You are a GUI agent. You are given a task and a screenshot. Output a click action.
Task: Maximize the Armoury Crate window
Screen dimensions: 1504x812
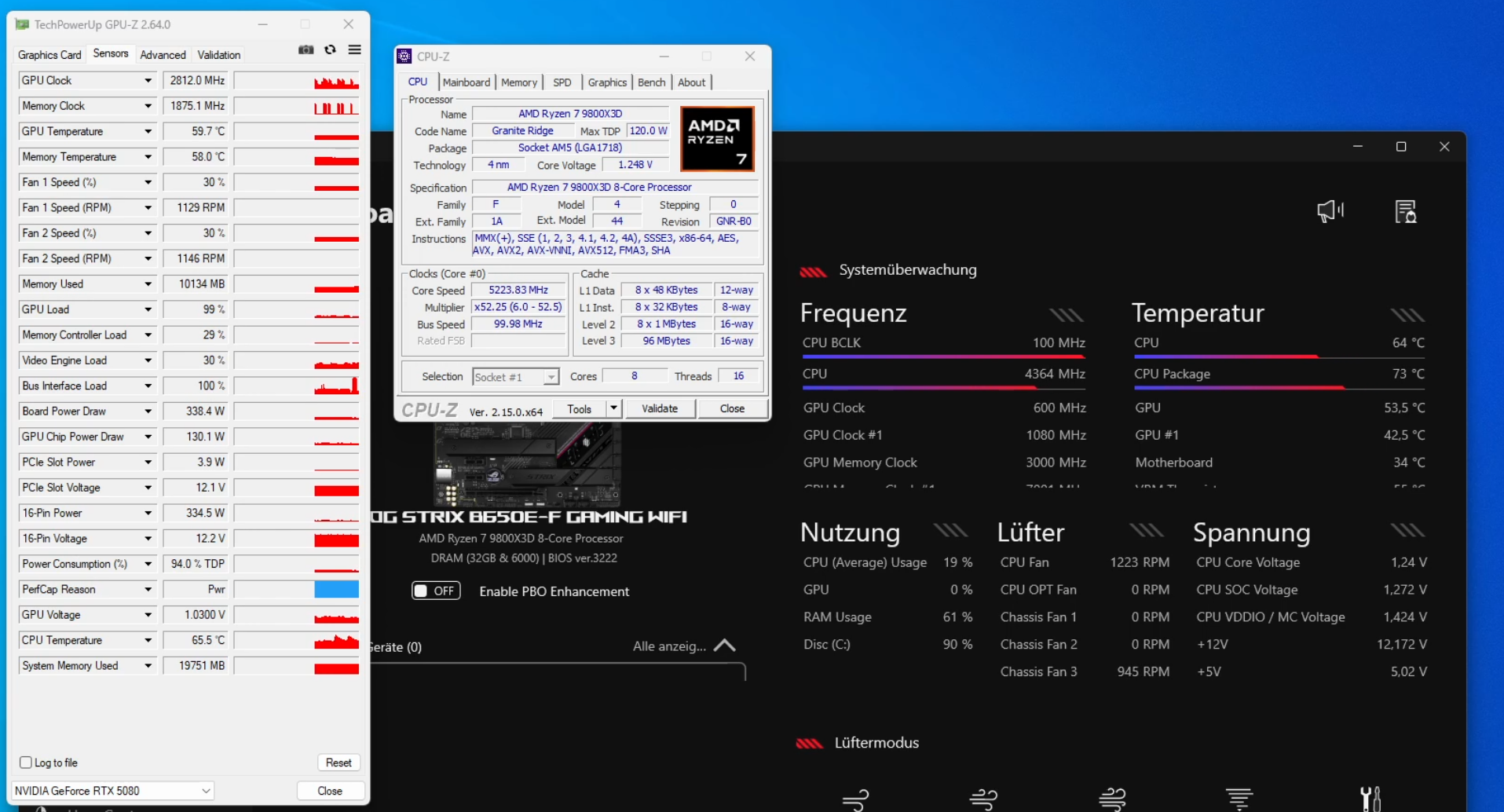pos(1401,147)
